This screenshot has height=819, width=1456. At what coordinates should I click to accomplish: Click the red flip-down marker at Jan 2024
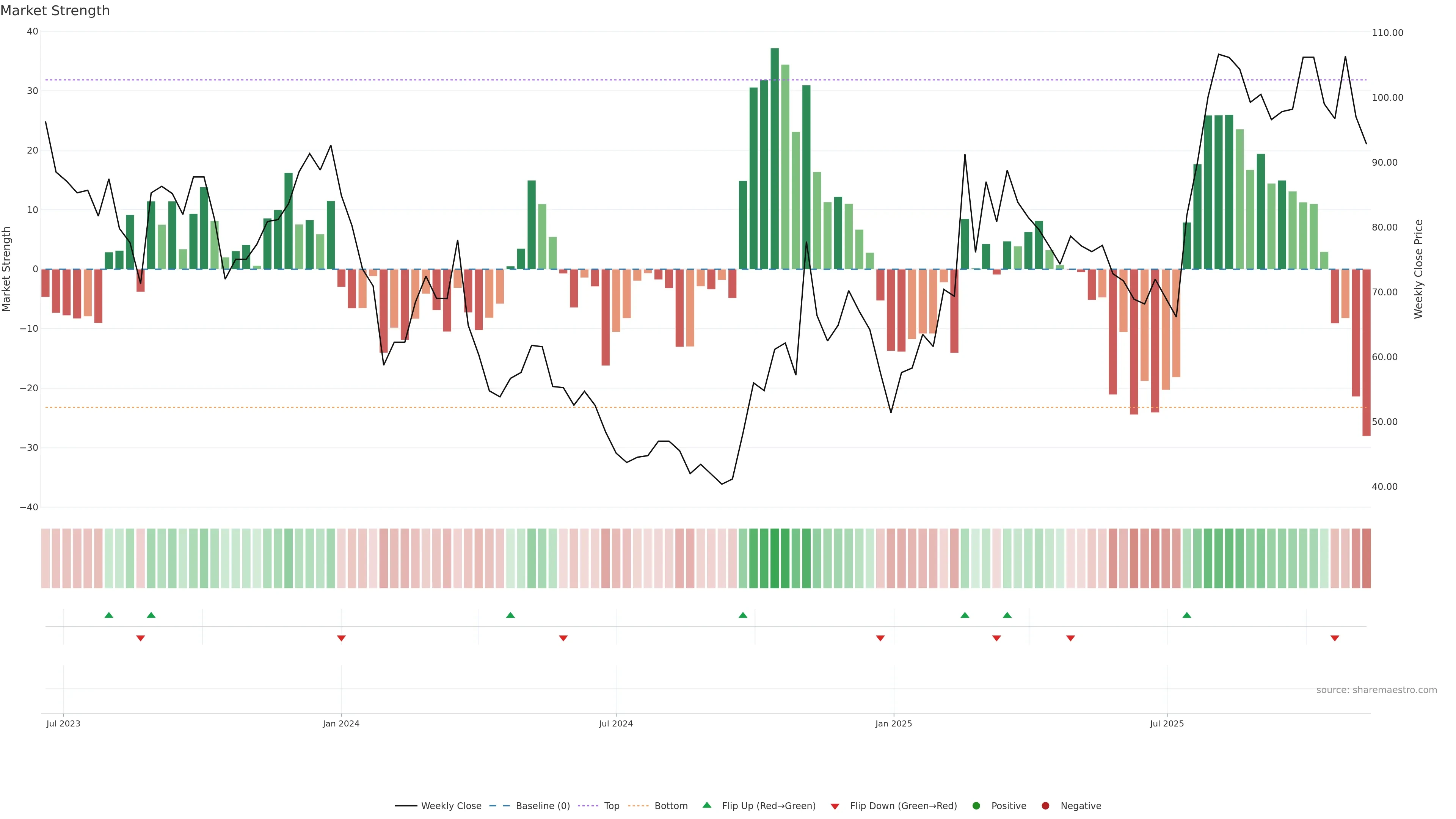(341, 638)
